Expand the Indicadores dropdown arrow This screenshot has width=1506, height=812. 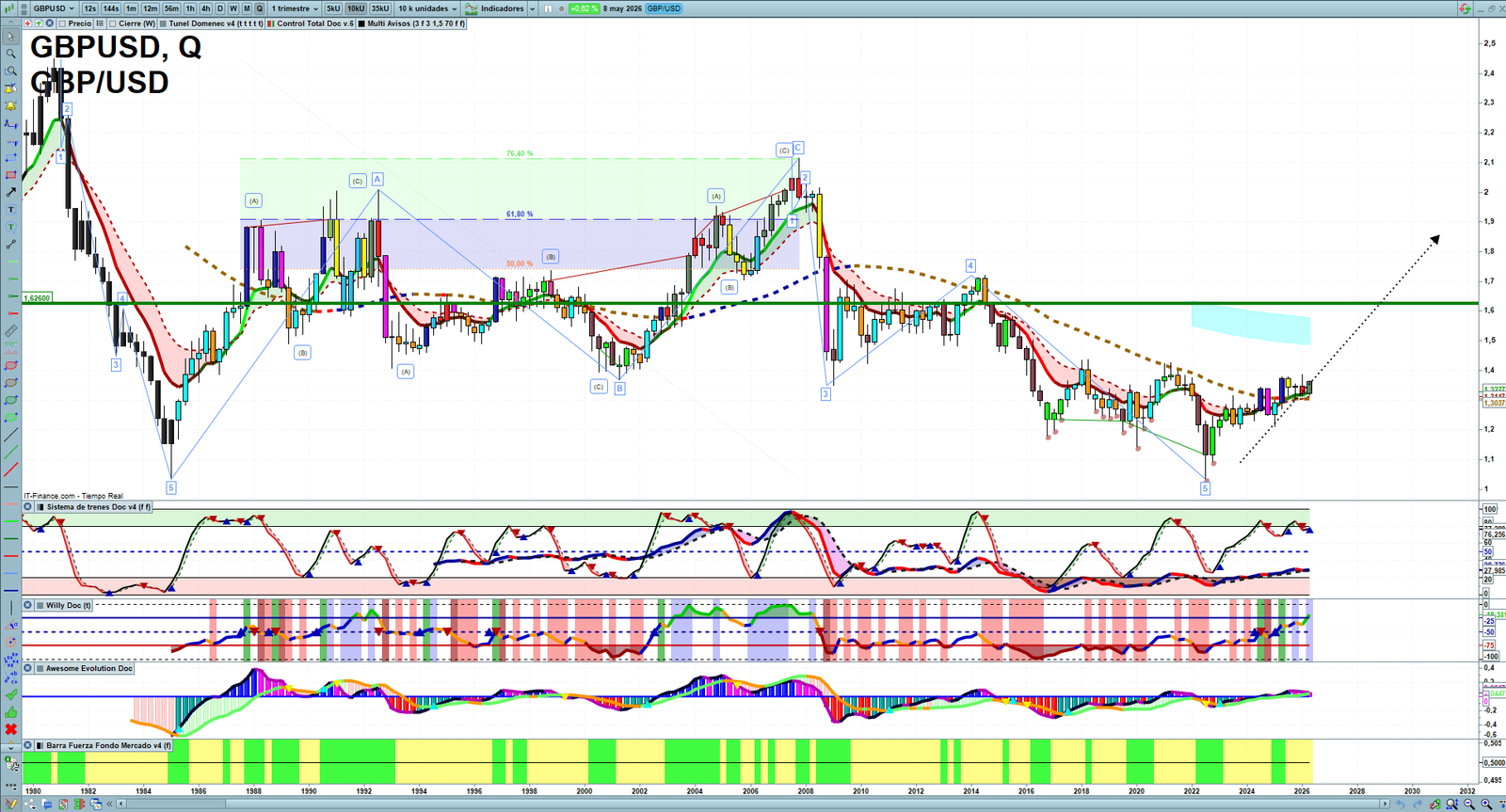tap(532, 8)
